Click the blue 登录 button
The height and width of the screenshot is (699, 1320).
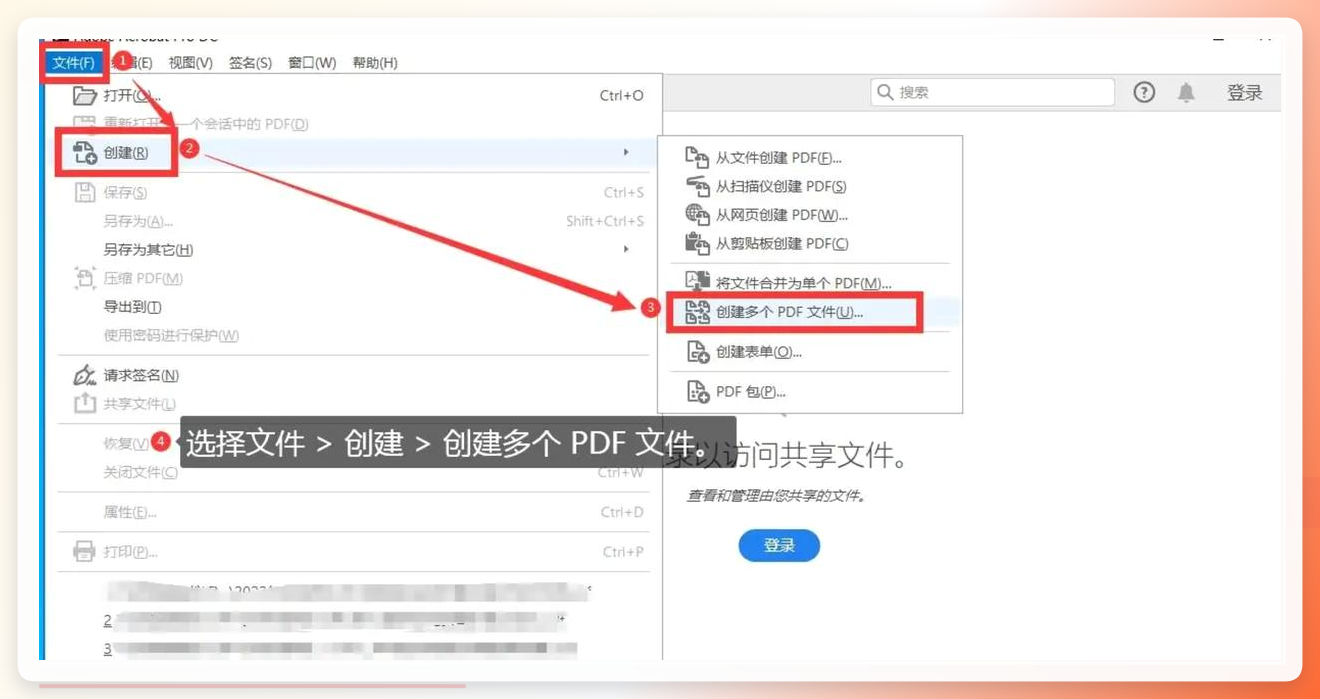click(779, 545)
